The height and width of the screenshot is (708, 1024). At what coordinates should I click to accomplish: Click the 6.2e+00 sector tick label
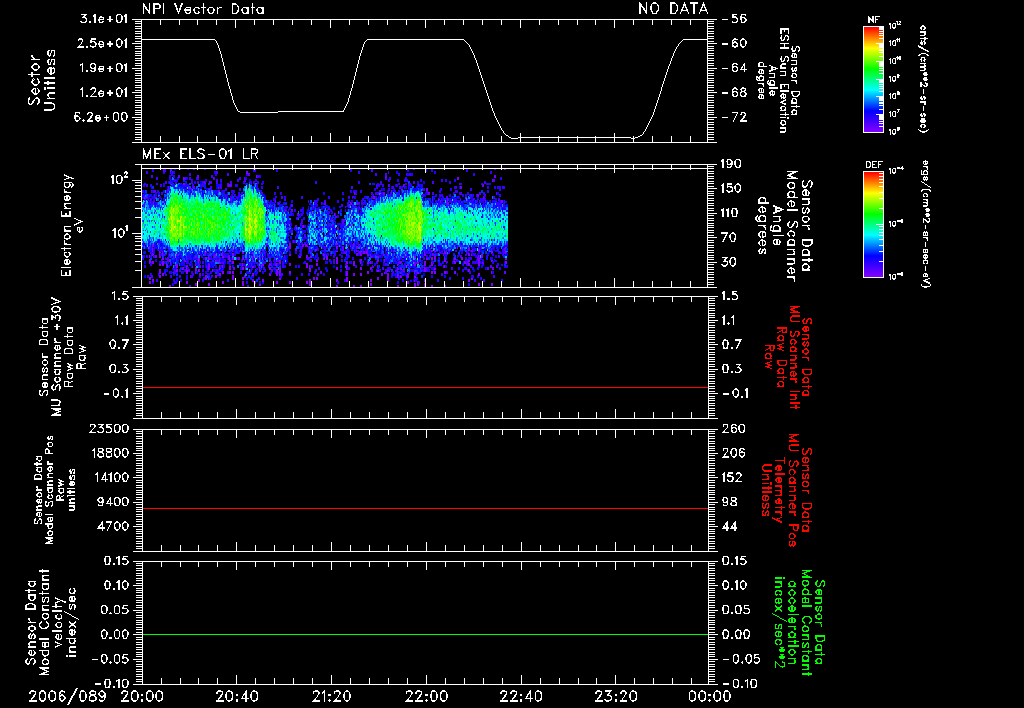(x=103, y=118)
